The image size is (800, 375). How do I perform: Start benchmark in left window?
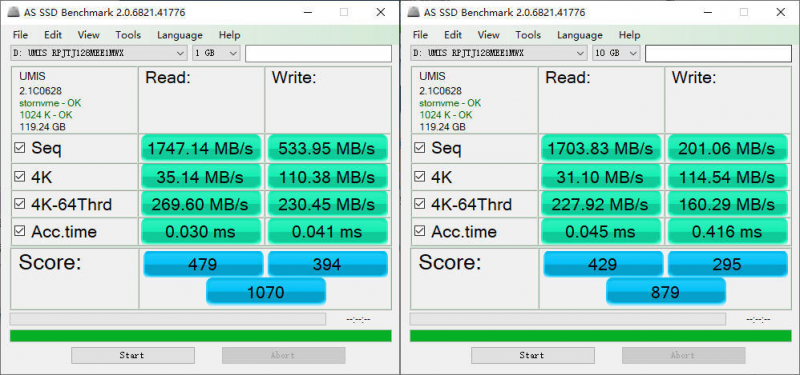(x=133, y=355)
